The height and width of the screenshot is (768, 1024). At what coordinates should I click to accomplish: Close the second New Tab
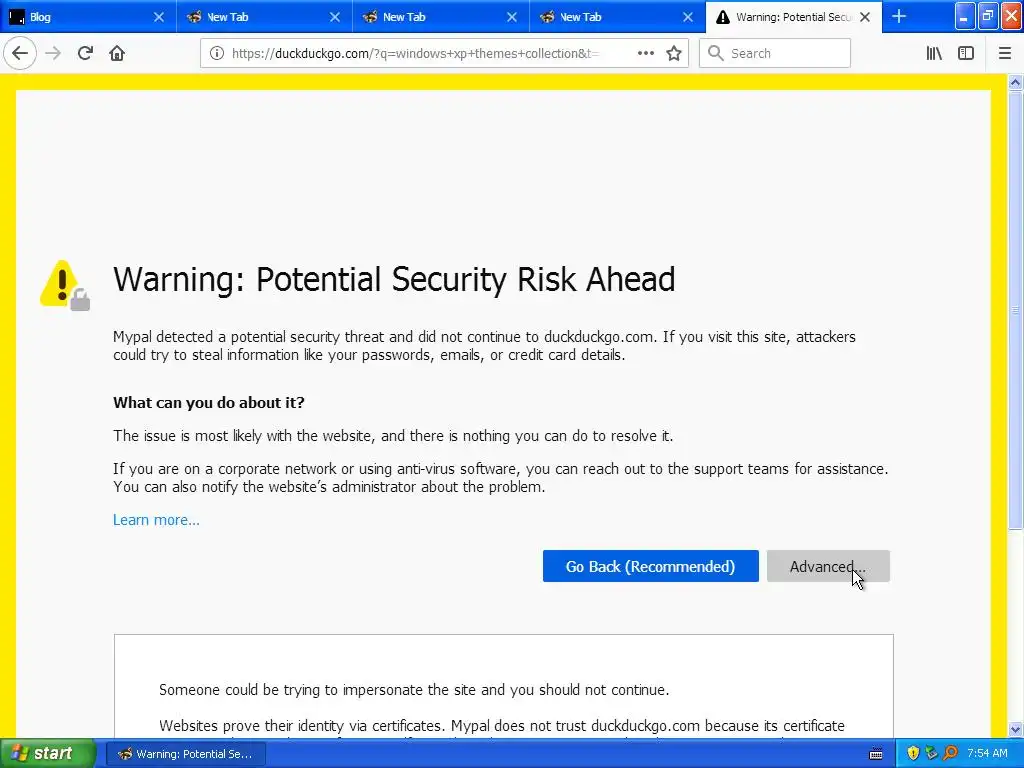click(512, 17)
